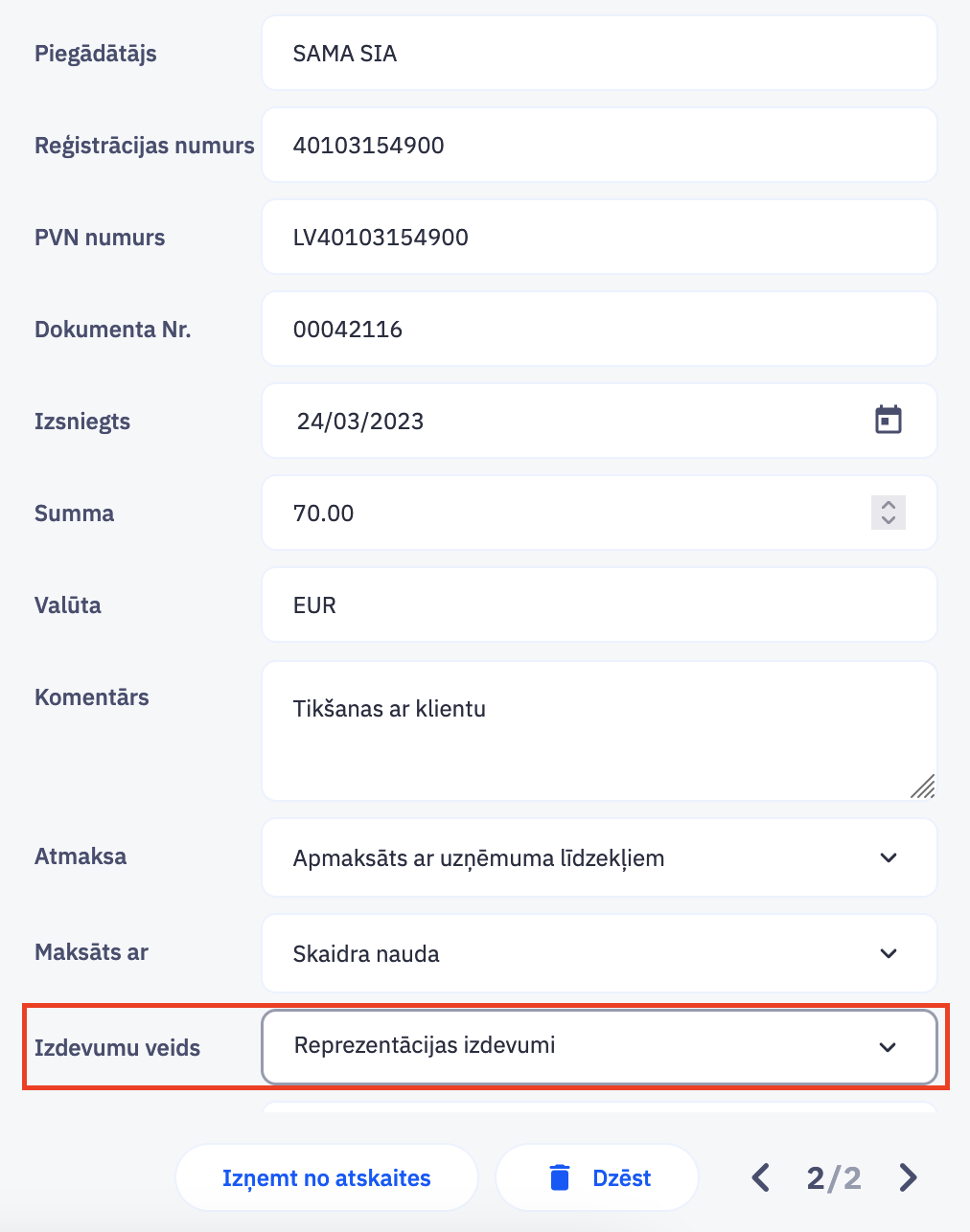Screen dimensions: 970x1232
Task: Expand the Izdevumu veids dropdown
Action: click(888, 1047)
